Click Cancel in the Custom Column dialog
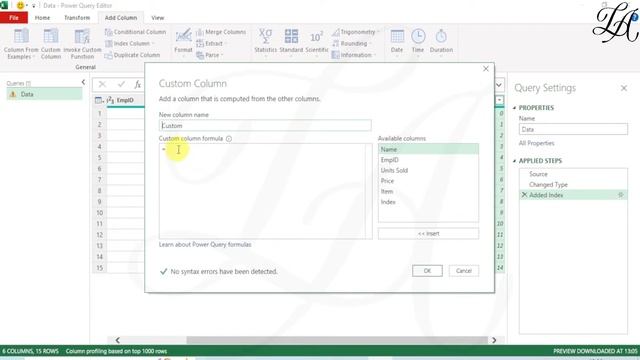The height and width of the screenshot is (360, 640). click(x=464, y=271)
